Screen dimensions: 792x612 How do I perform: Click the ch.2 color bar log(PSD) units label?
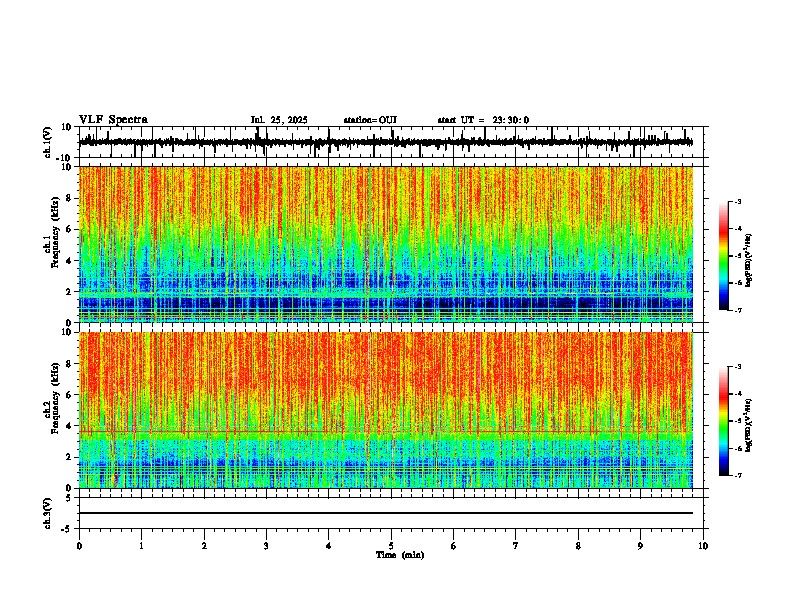click(x=749, y=425)
